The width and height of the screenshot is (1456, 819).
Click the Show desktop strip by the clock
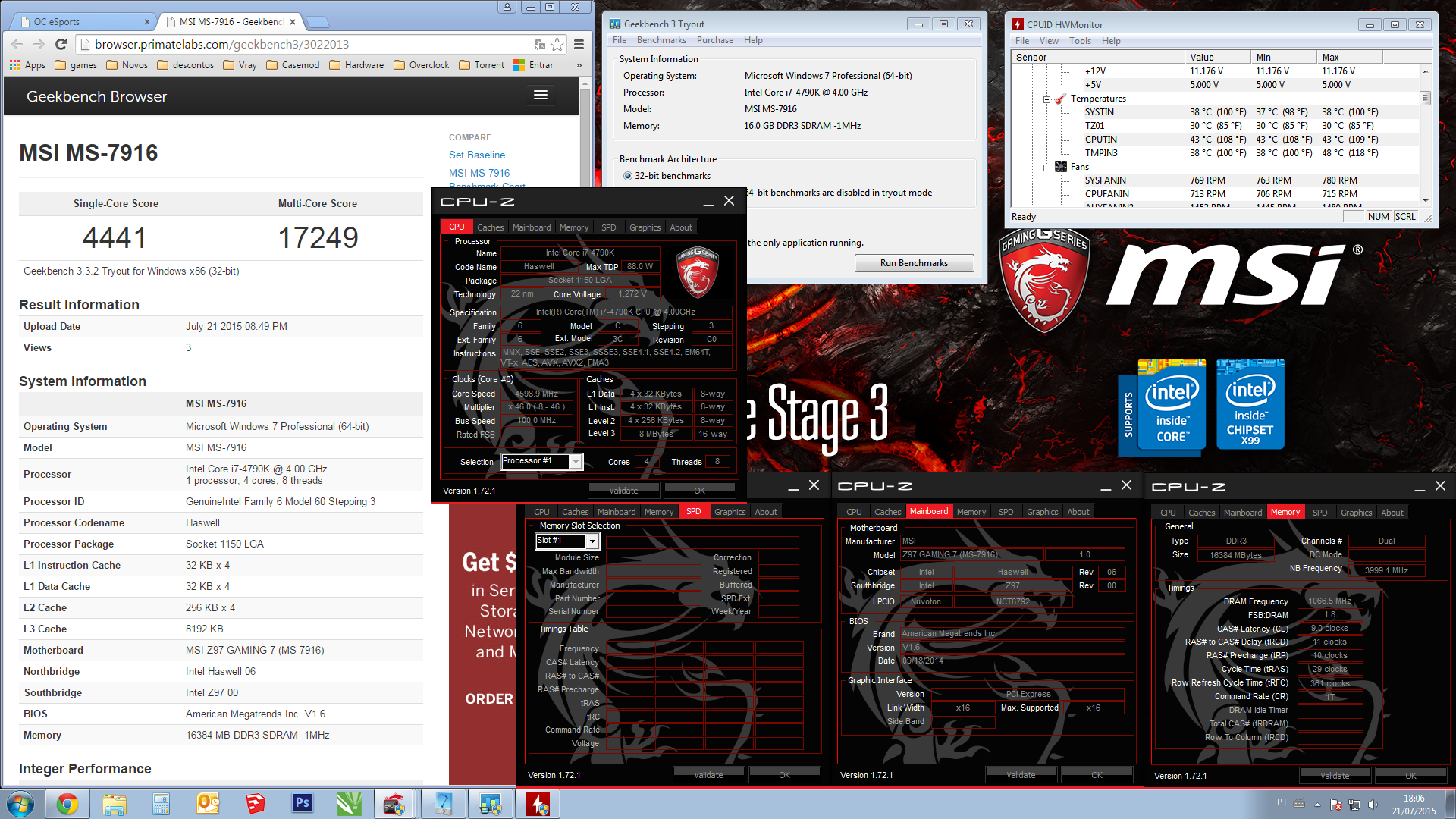click(x=1450, y=805)
